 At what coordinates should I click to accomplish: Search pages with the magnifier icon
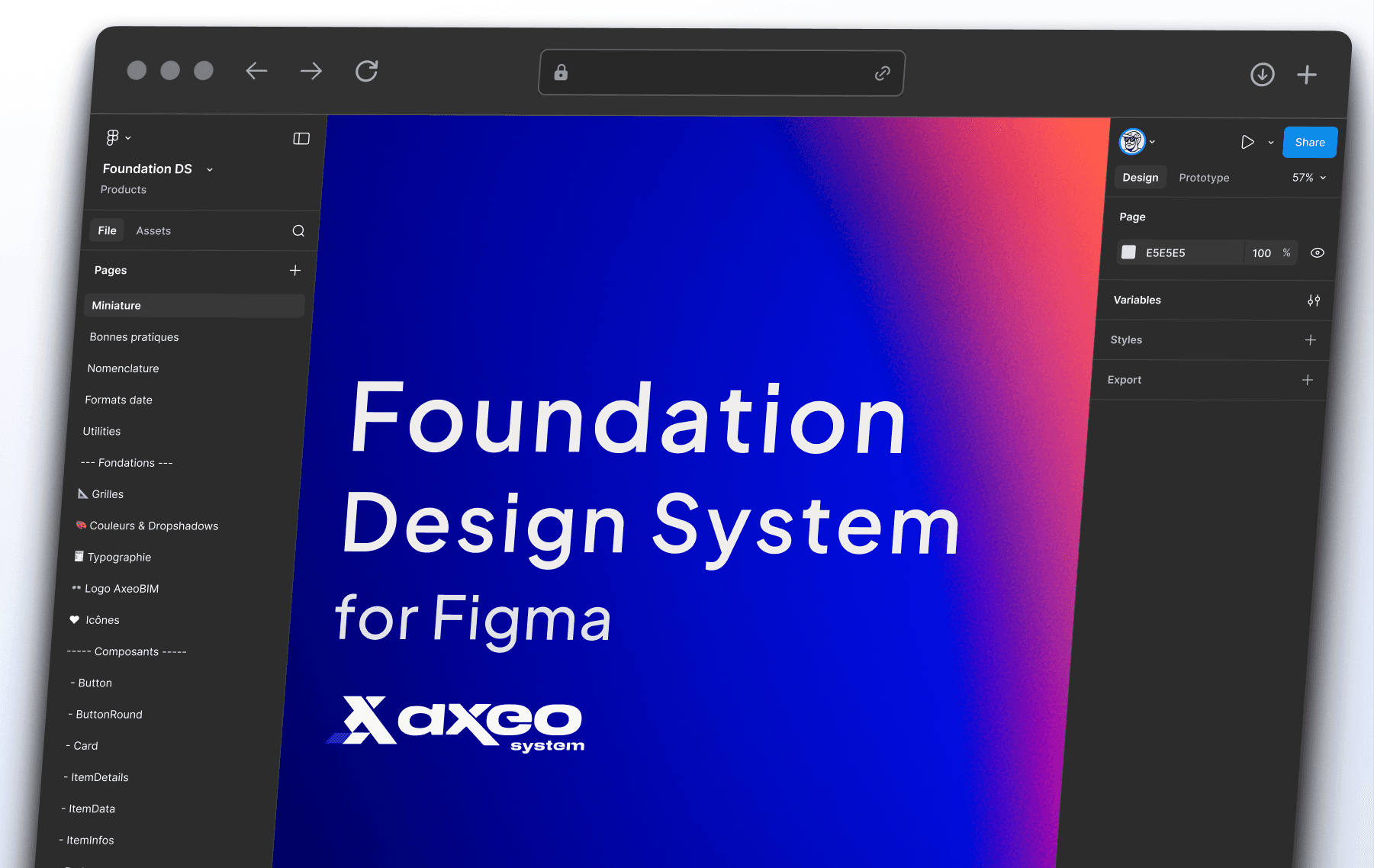298,231
